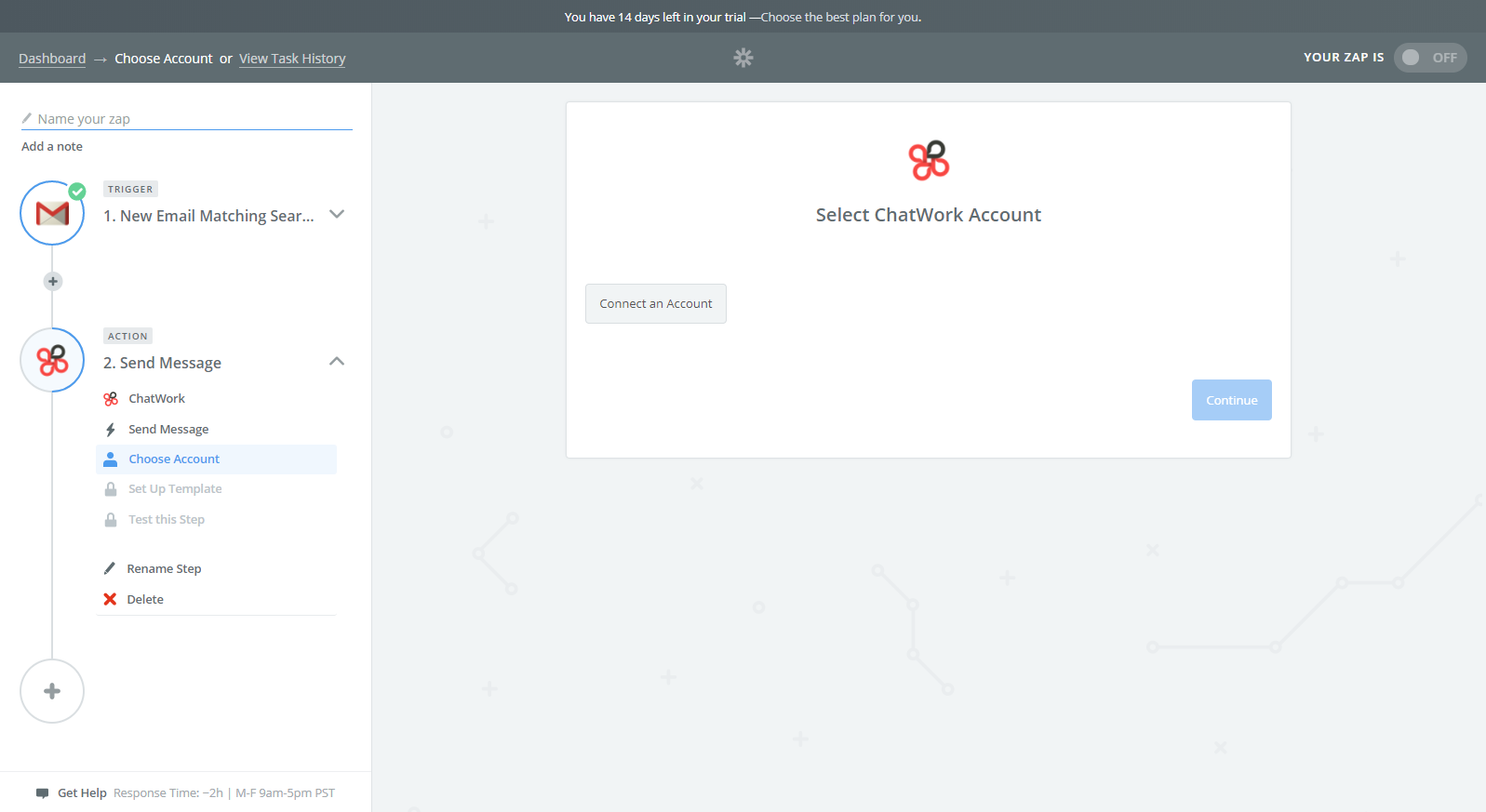The height and width of the screenshot is (812, 1486).
Task: Delete the Send Message step
Action: [x=145, y=599]
